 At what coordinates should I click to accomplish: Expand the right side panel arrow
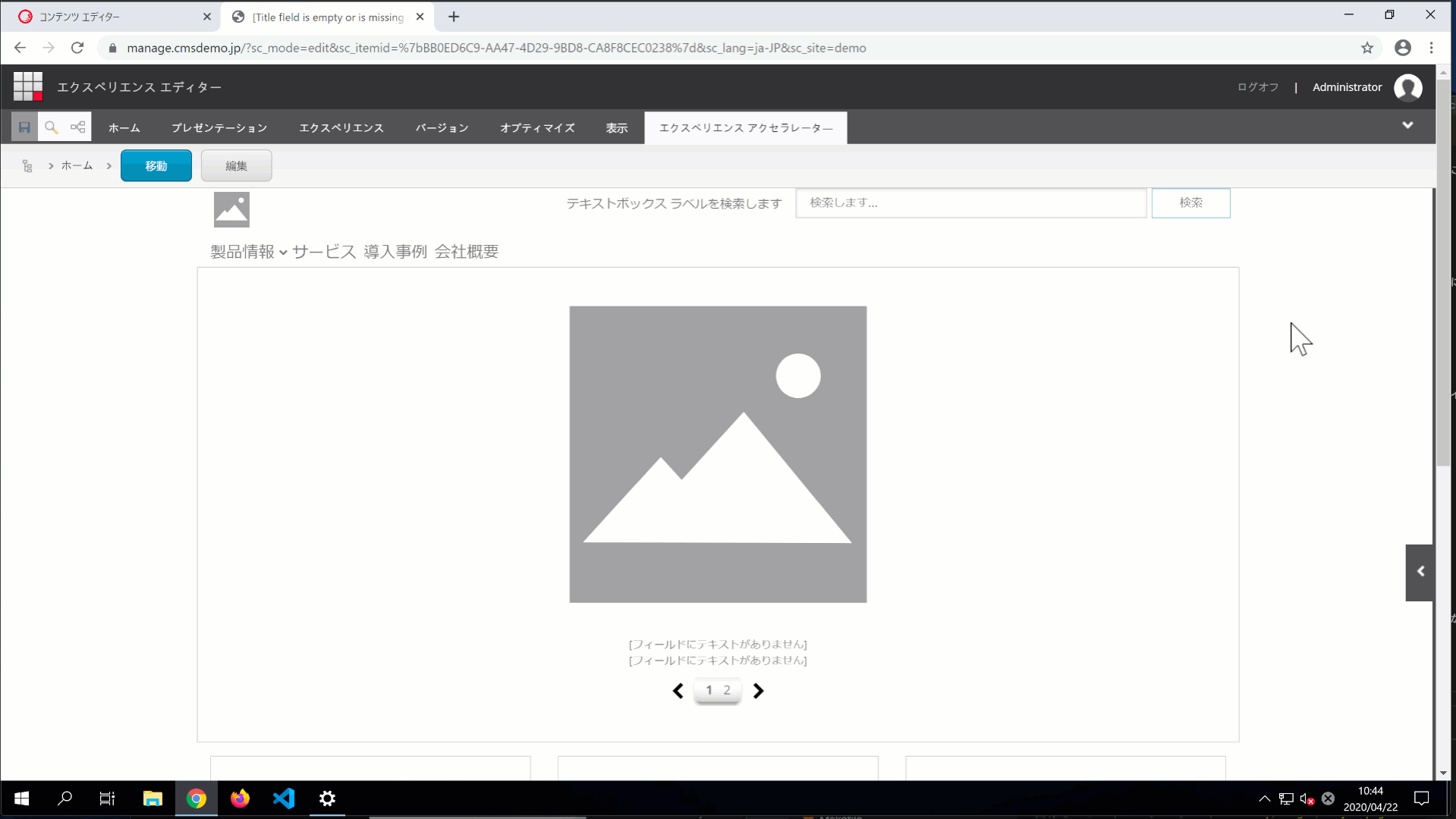pos(1420,573)
